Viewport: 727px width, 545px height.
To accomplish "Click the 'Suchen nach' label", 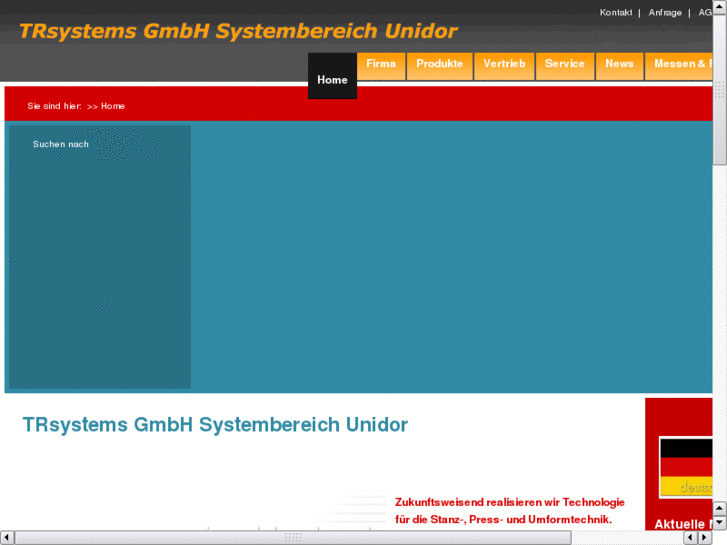I will tap(61, 144).
